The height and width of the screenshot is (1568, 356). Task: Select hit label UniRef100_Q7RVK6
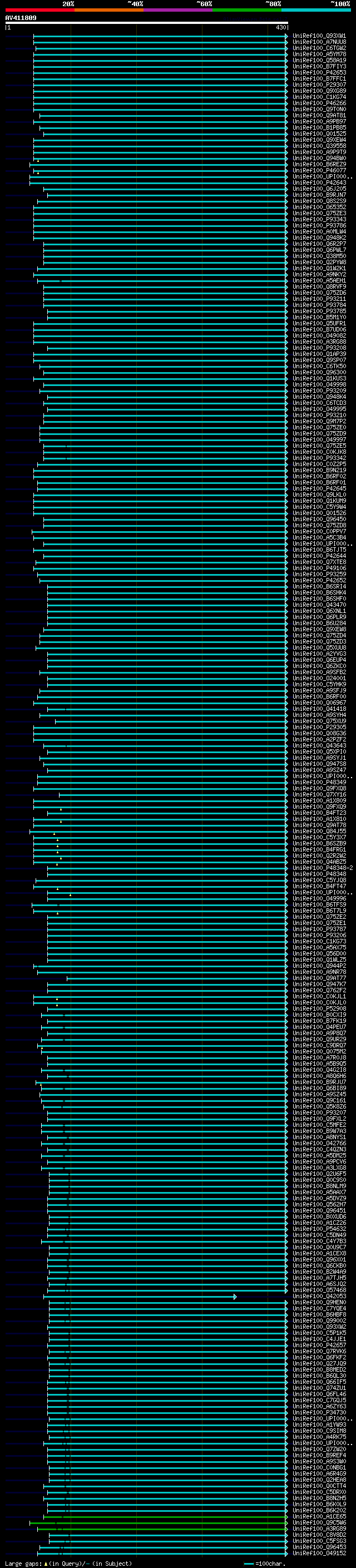click(319, 1351)
